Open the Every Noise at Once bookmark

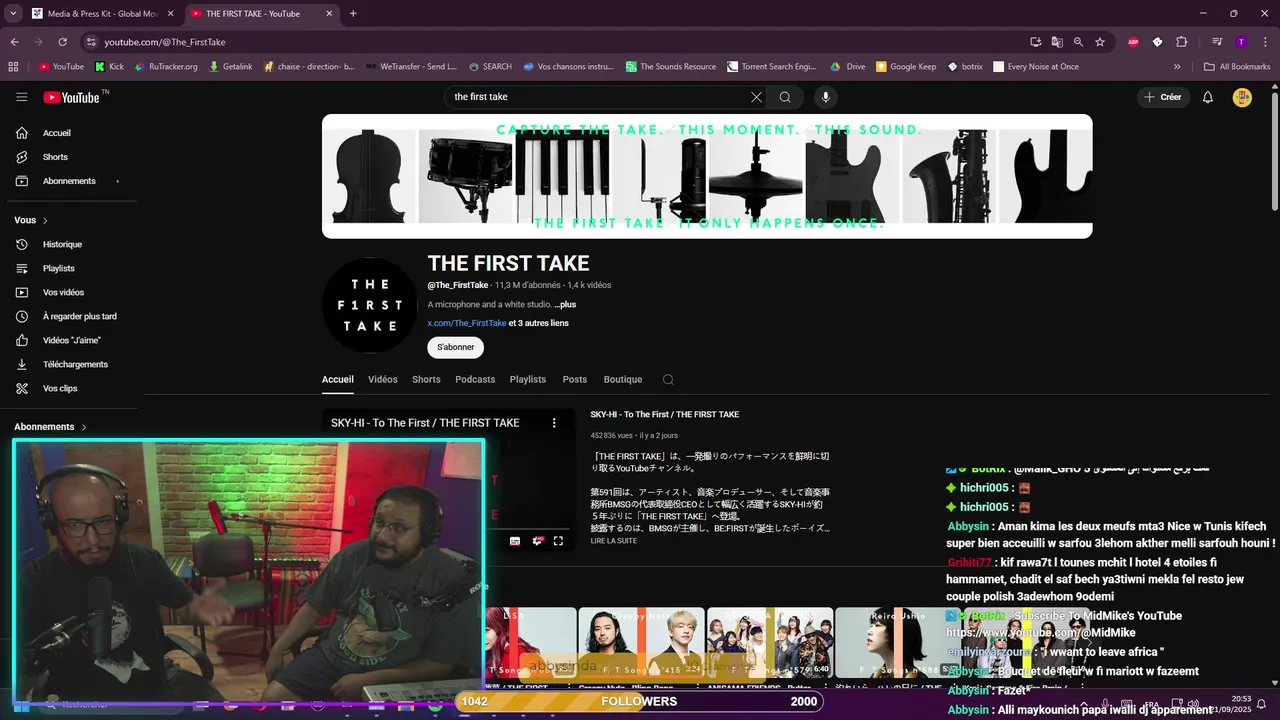tap(1036, 67)
